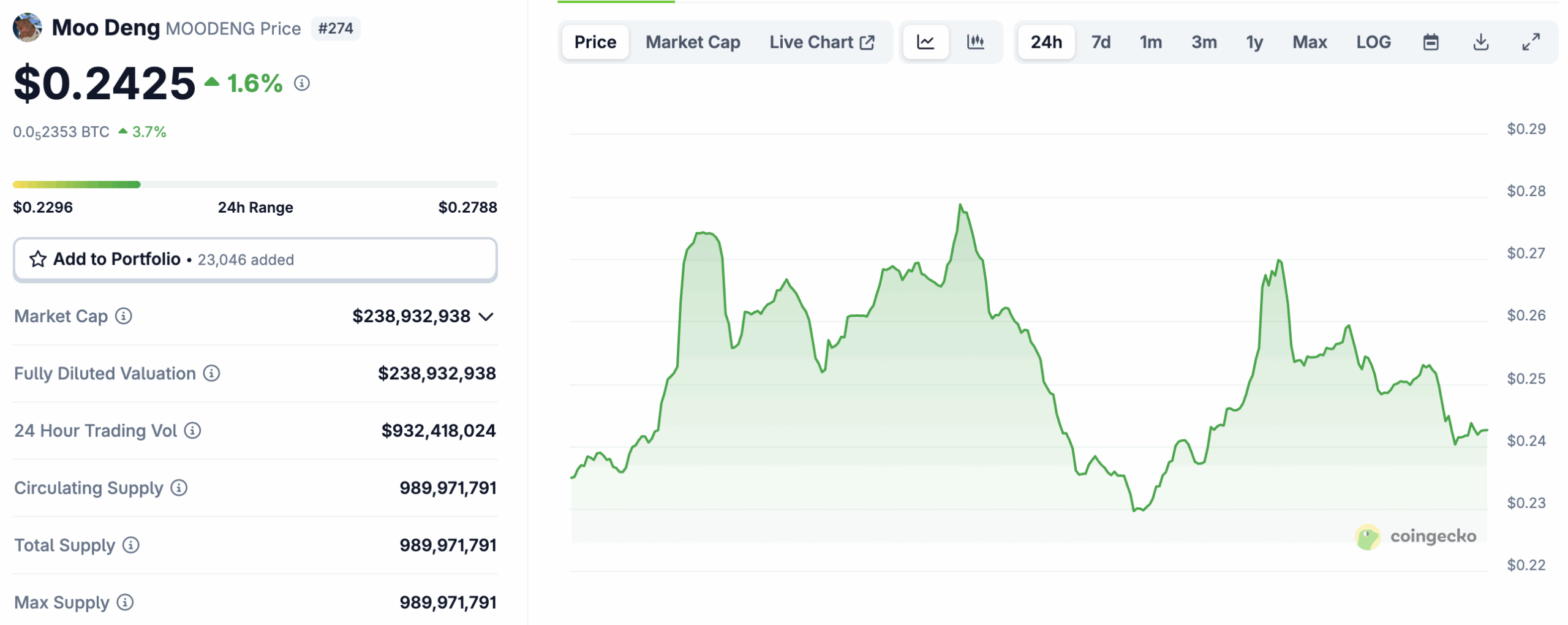This screenshot has height=625, width=1568.
Task: Show Market Cap info tooltip icon
Action: (x=124, y=316)
